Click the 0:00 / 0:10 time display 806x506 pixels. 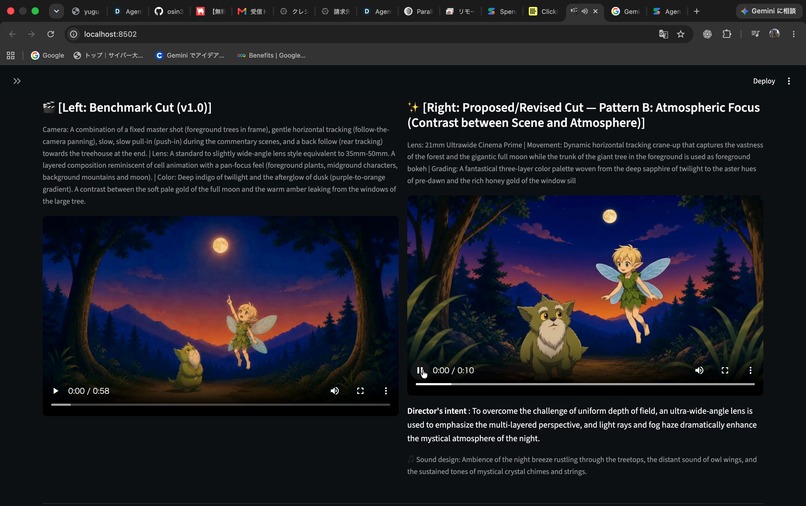[453, 370]
